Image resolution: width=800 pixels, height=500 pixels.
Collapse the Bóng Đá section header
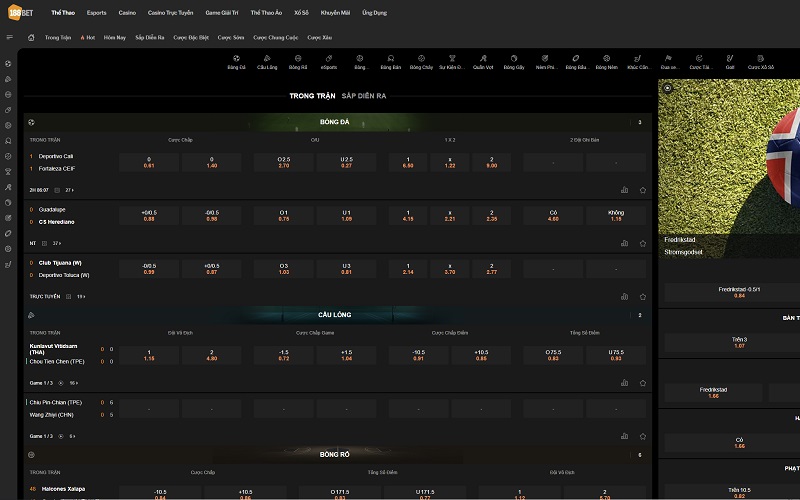point(334,122)
